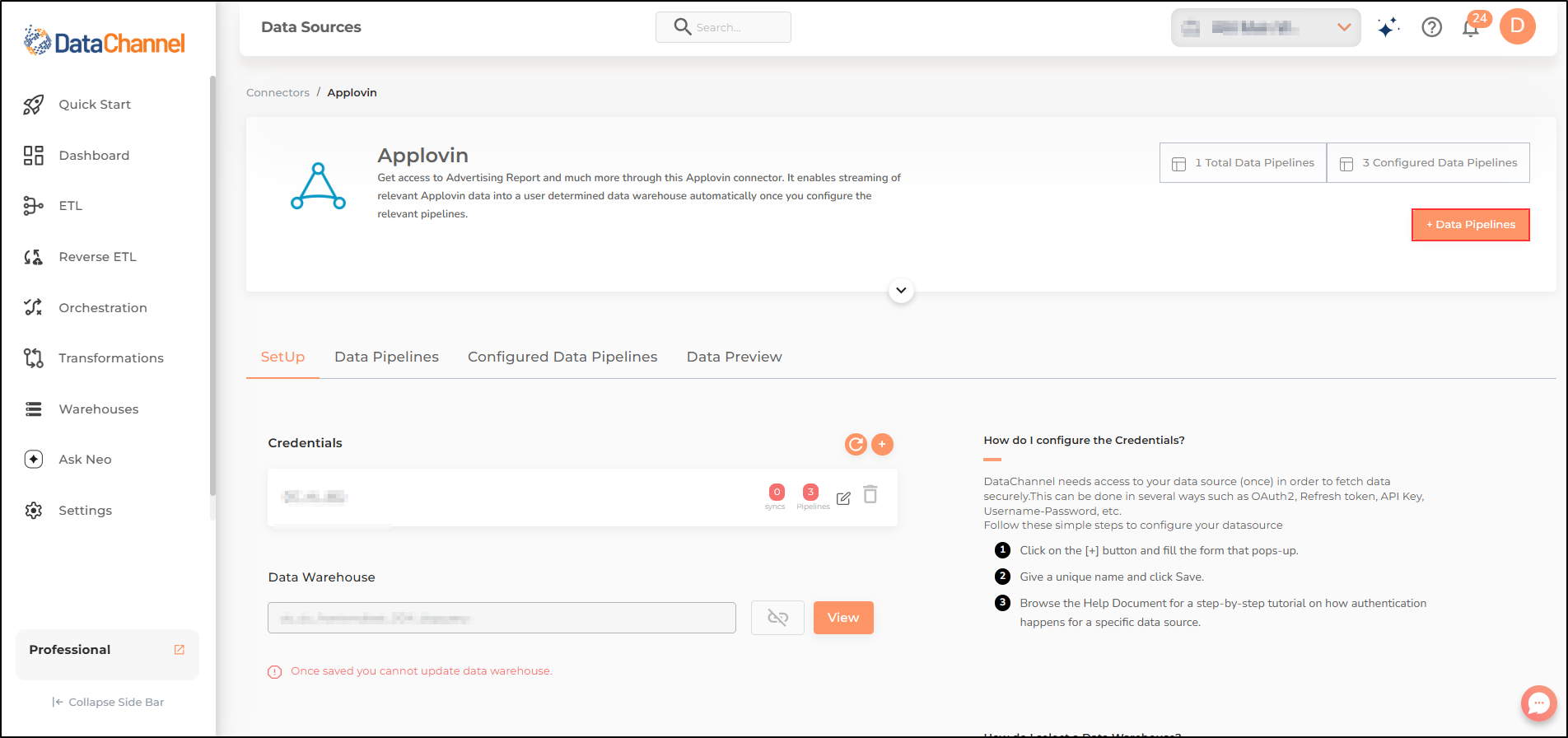This screenshot has height=738, width=1568.
Task: Open the Data Preview tab
Action: point(735,357)
